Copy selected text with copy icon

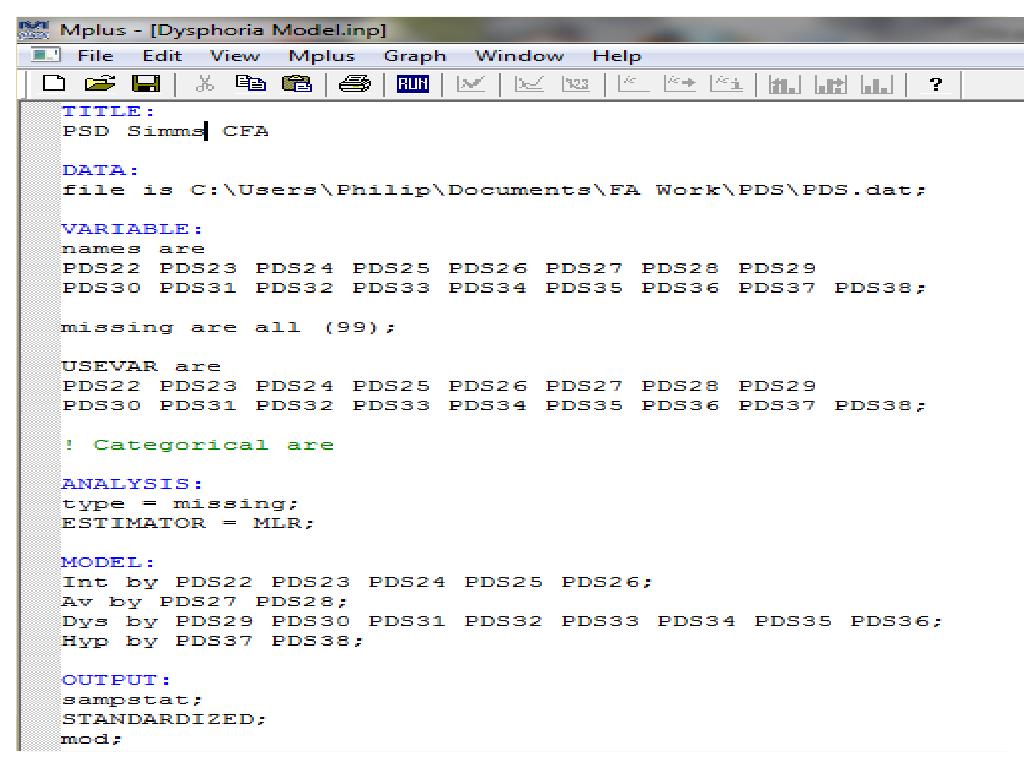click(x=251, y=84)
